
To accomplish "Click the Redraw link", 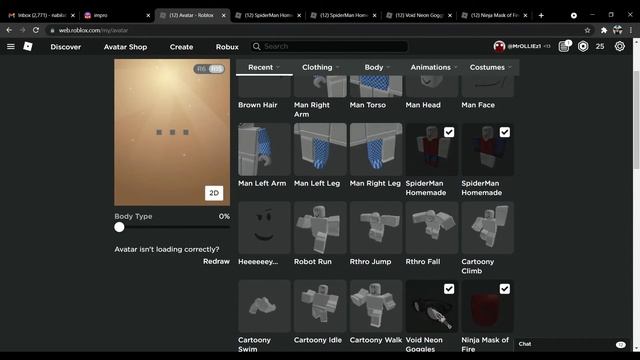I will [216, 261].
